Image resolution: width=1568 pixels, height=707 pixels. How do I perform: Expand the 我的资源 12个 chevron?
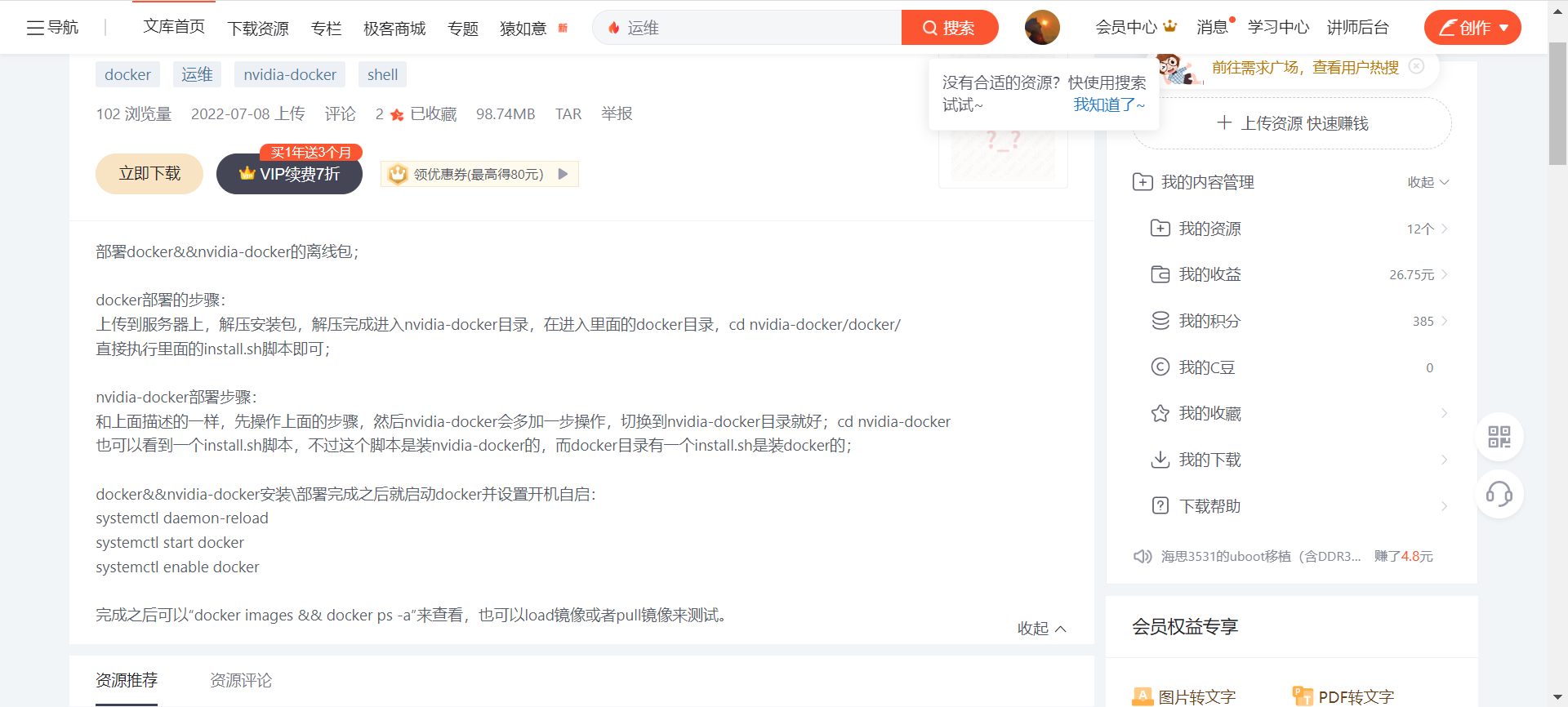1445,229
